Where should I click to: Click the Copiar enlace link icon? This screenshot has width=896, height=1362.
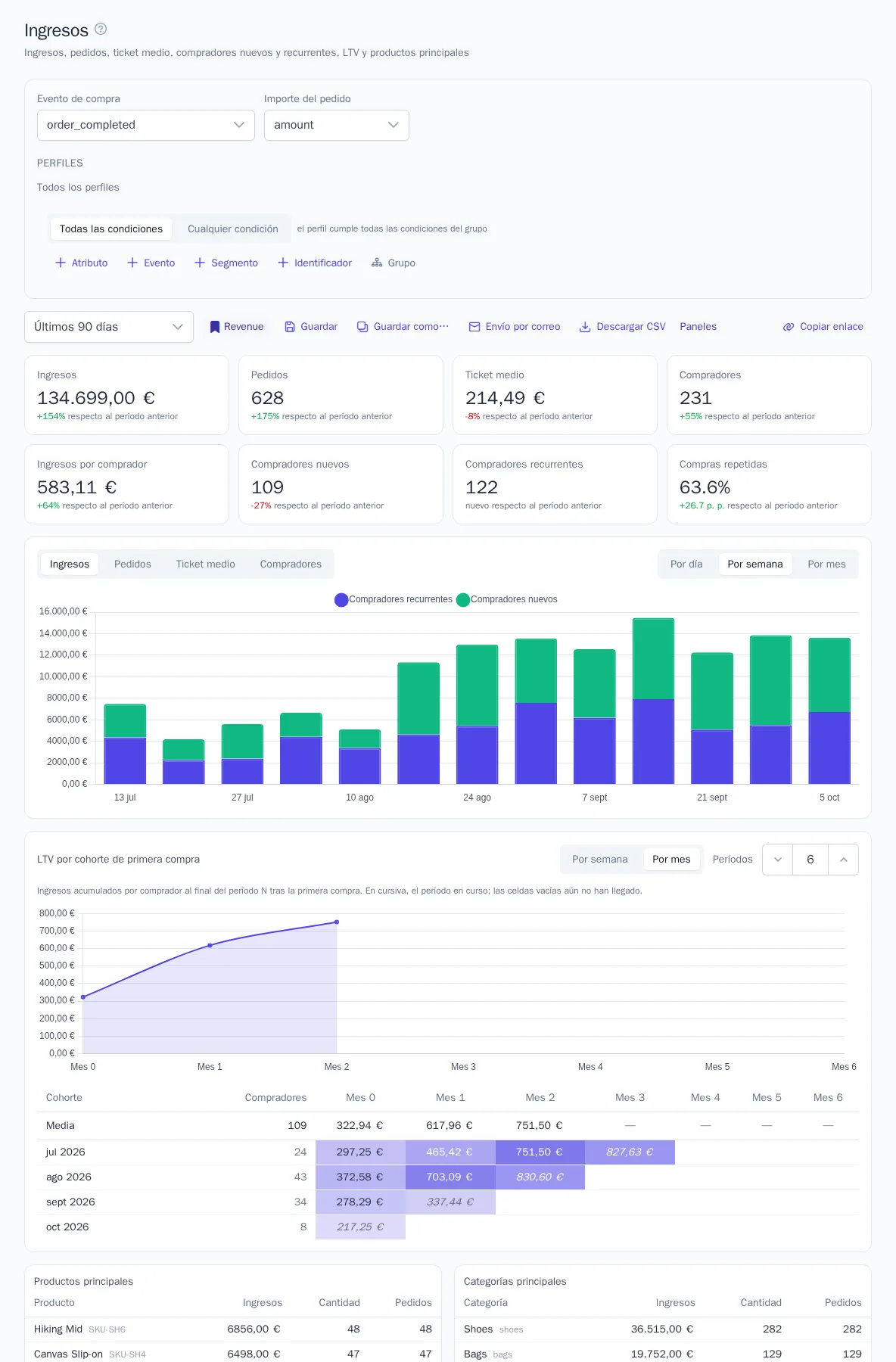tap(789, 327)
